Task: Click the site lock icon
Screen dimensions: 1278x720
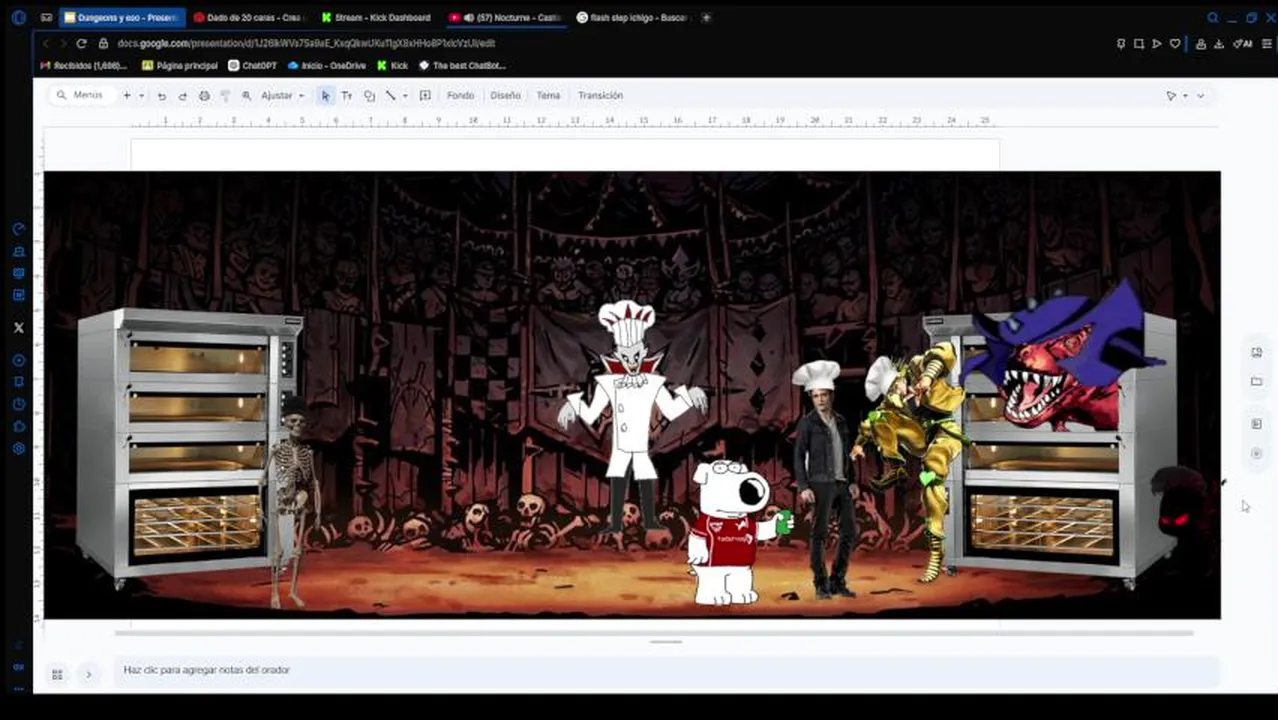Action: click(103, 44)
